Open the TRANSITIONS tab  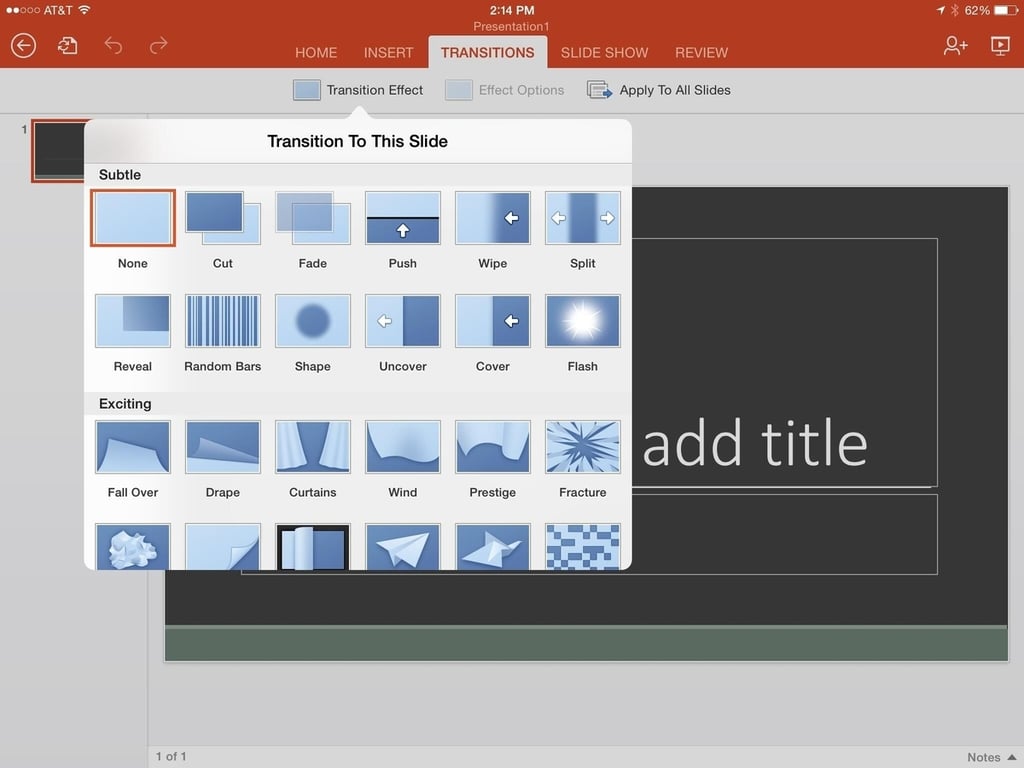pos(487,53)
